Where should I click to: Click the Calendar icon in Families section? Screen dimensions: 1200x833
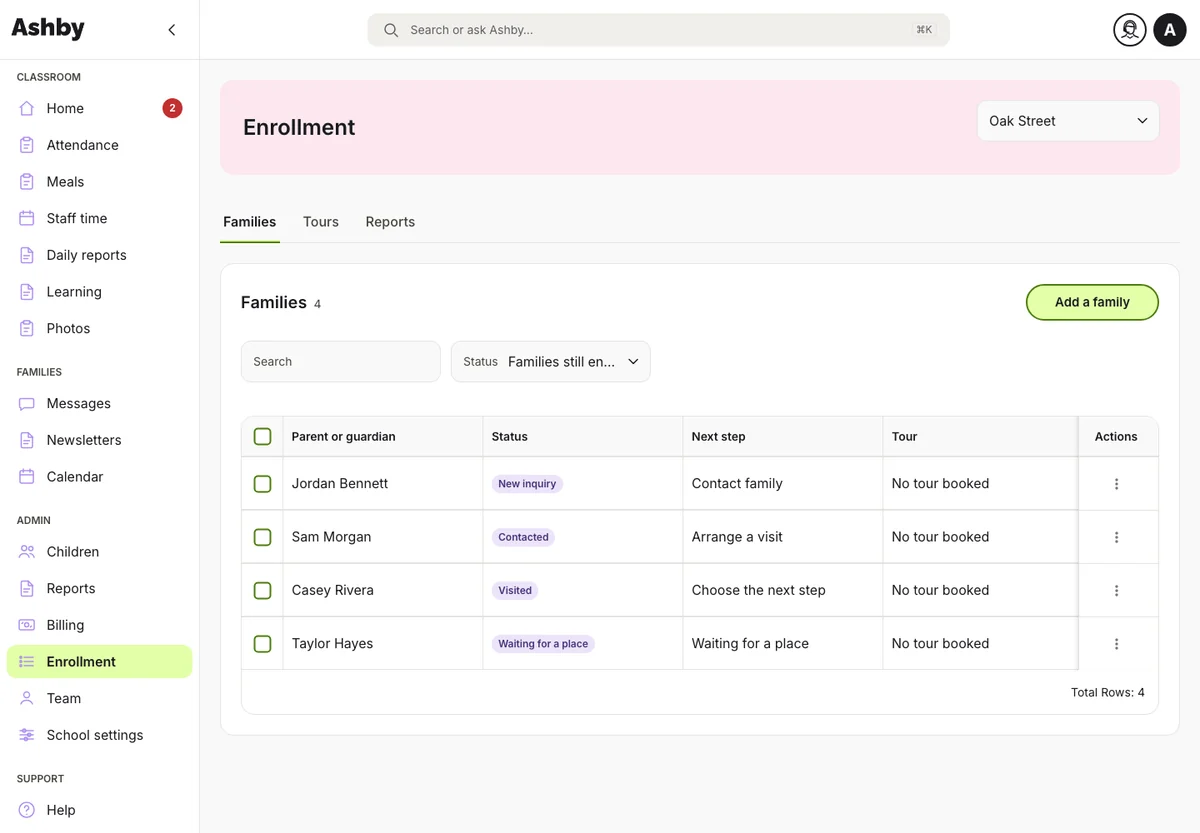pos(27,477)
